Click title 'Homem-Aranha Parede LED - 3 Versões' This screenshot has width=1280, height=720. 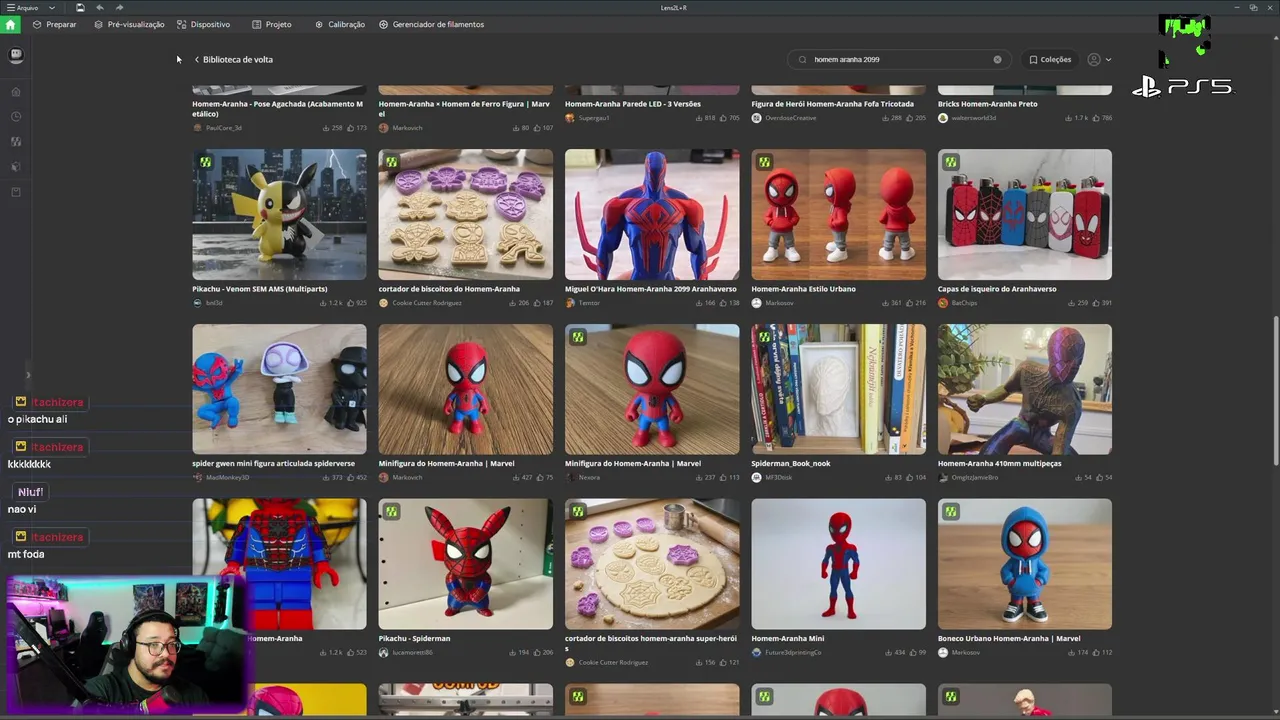coord(632,104)
